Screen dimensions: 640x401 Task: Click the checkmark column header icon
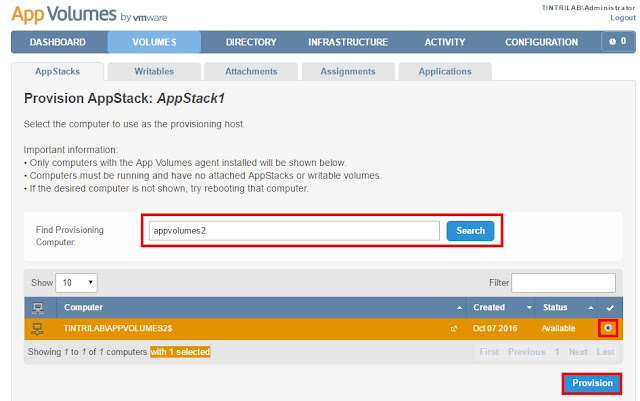[610, 308]
